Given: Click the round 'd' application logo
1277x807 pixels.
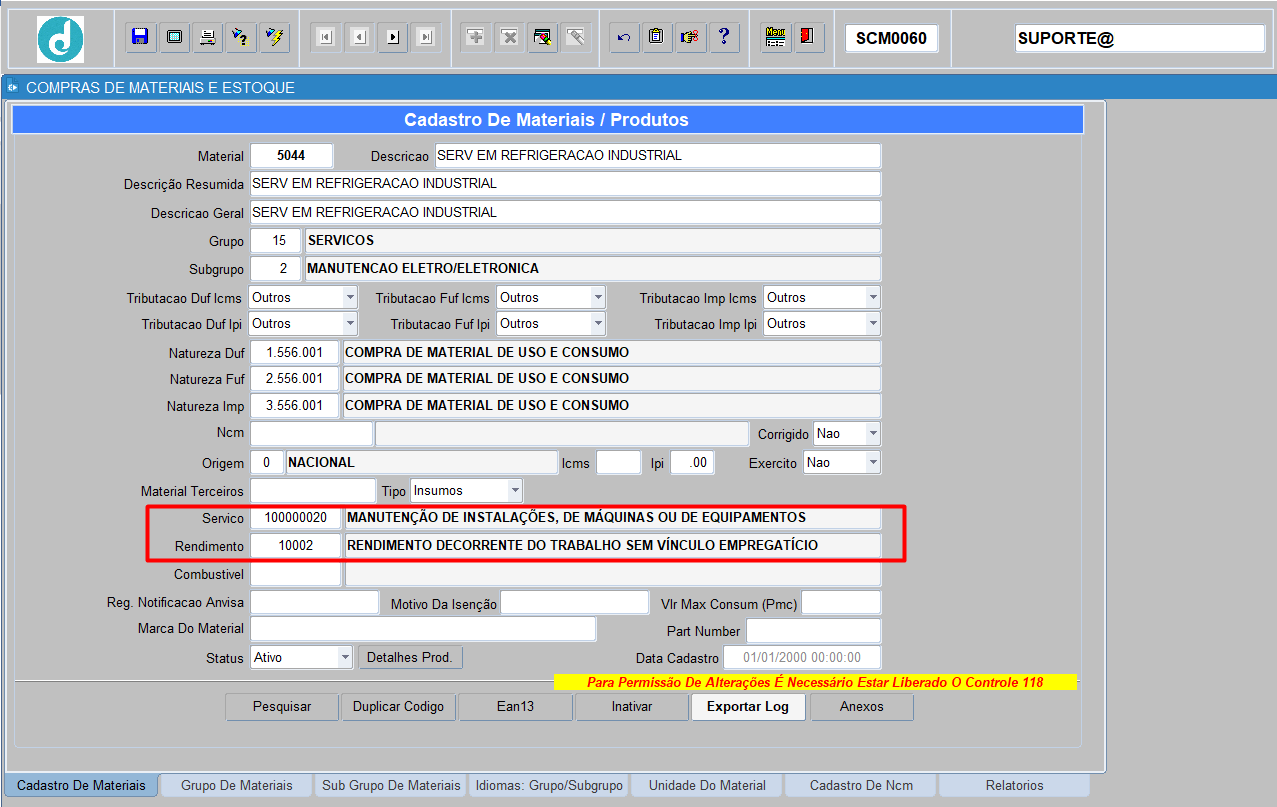Looking at the screenshot, I should 61,39.
